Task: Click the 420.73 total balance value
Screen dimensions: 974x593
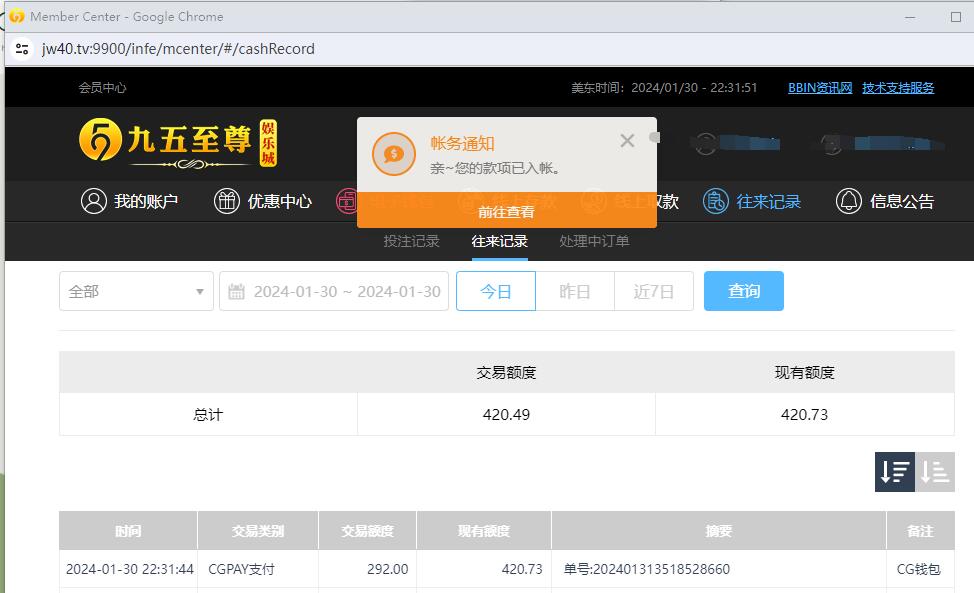Action: click(804, 414)
